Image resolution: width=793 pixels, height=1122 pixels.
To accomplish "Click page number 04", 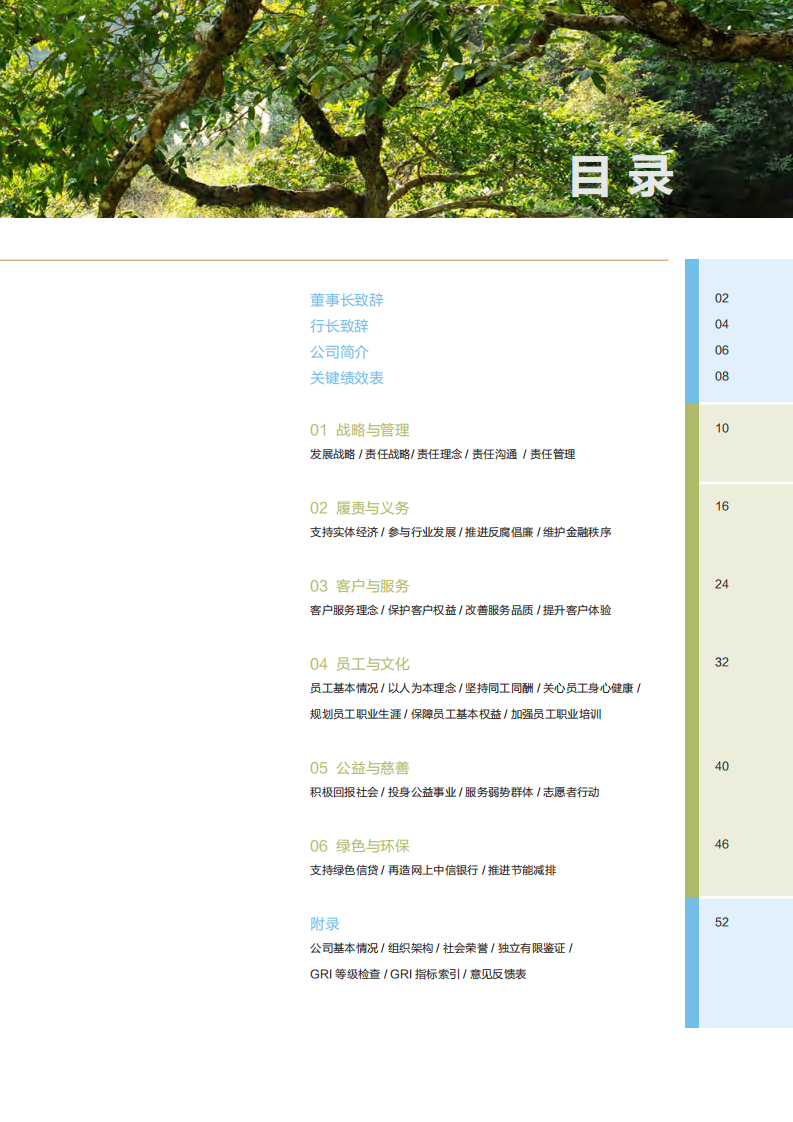I will pyautogui.click(x=721, y=324).
